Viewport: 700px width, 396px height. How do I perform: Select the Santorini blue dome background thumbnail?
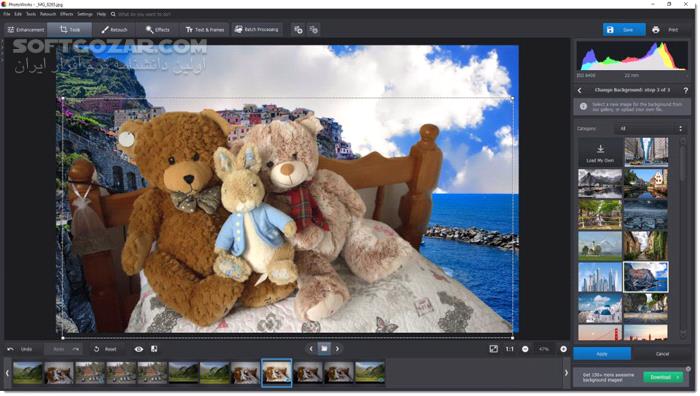(600, 308)
